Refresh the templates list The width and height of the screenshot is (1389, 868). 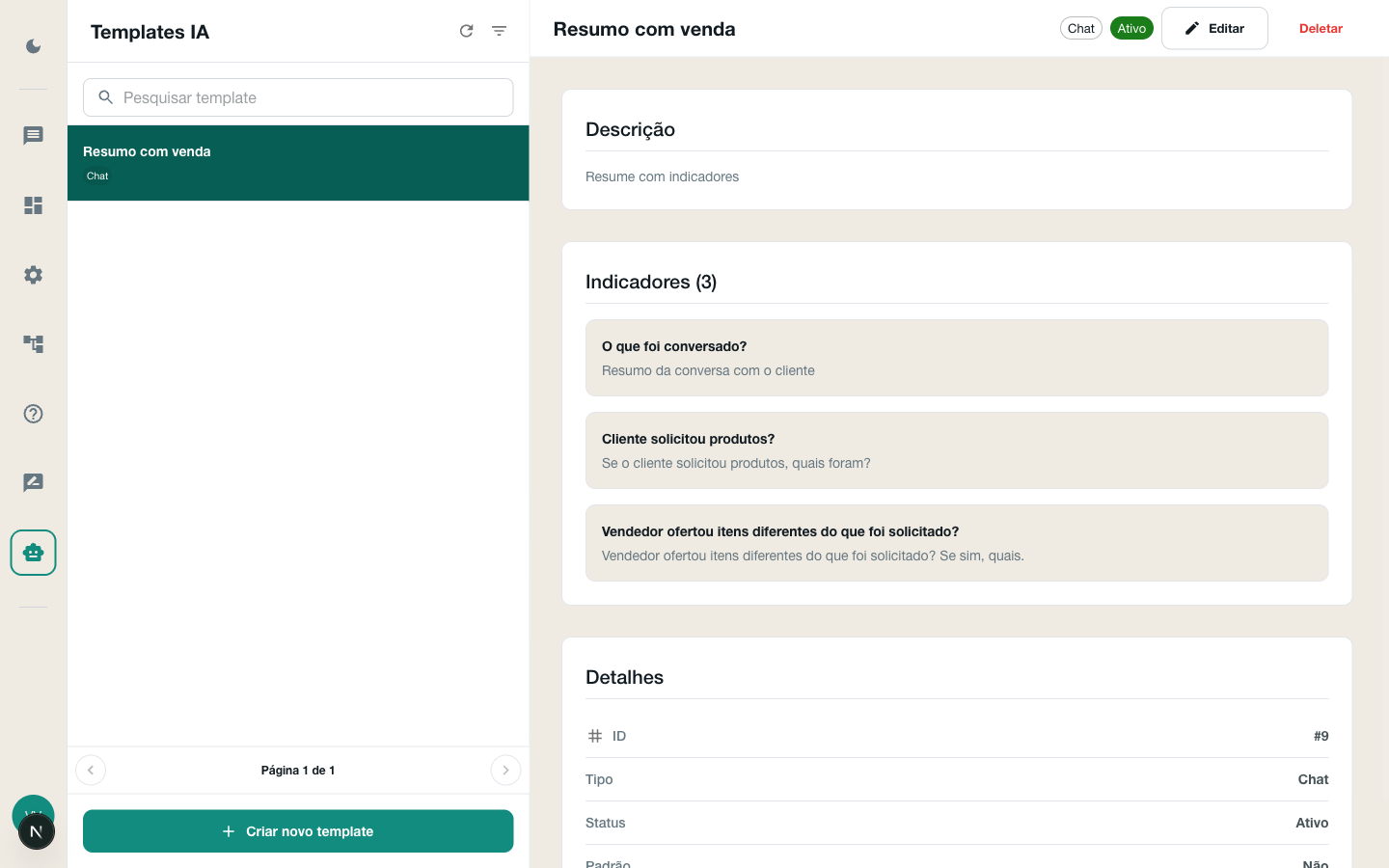467,31
